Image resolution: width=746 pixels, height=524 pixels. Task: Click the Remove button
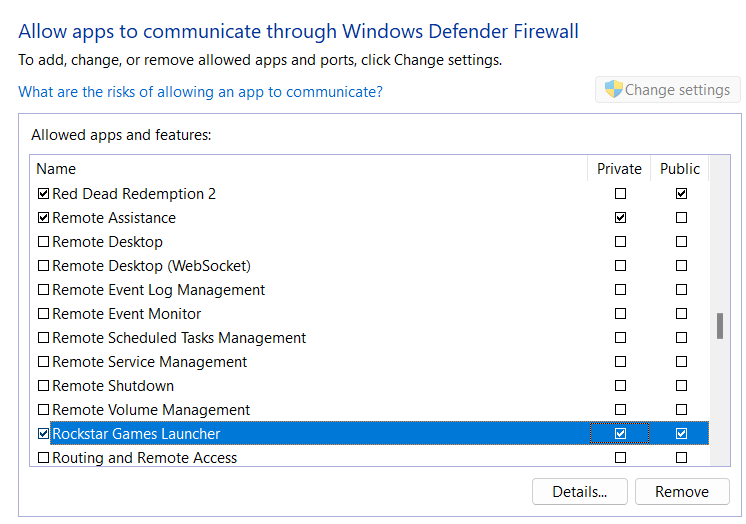point(682,492)
